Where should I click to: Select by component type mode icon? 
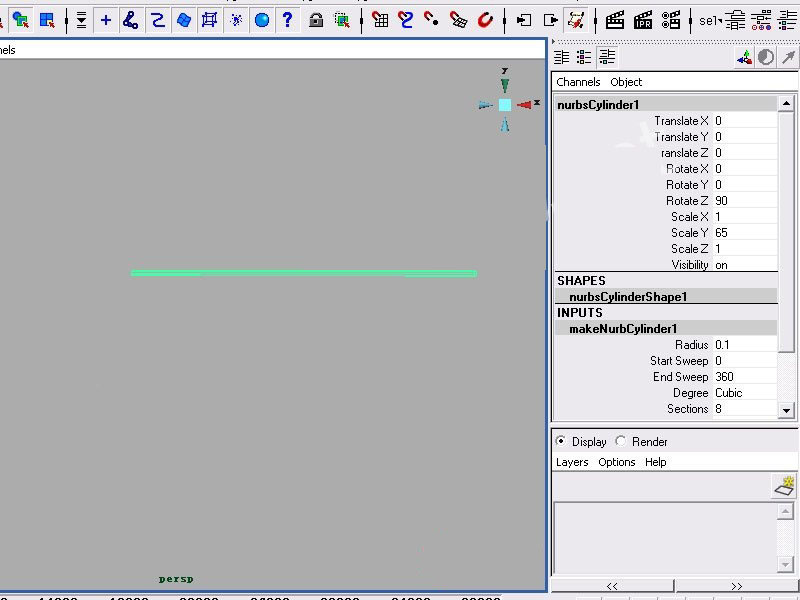click(47, 20)
